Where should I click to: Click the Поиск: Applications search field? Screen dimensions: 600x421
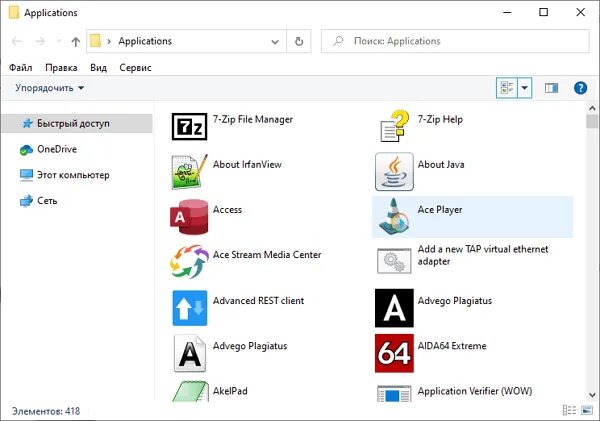[455, 41]
